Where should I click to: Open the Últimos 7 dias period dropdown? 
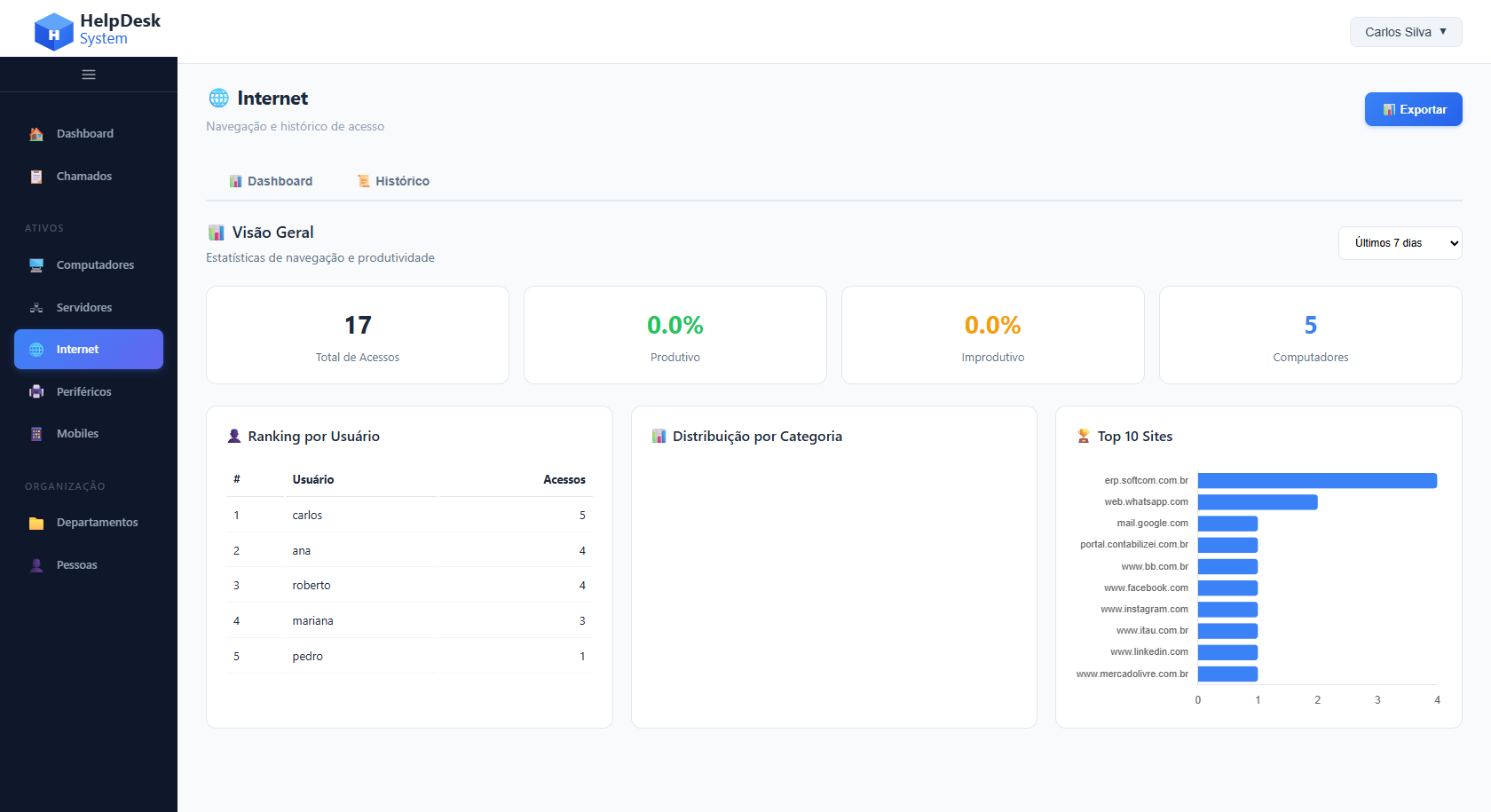click(1400, 243)
